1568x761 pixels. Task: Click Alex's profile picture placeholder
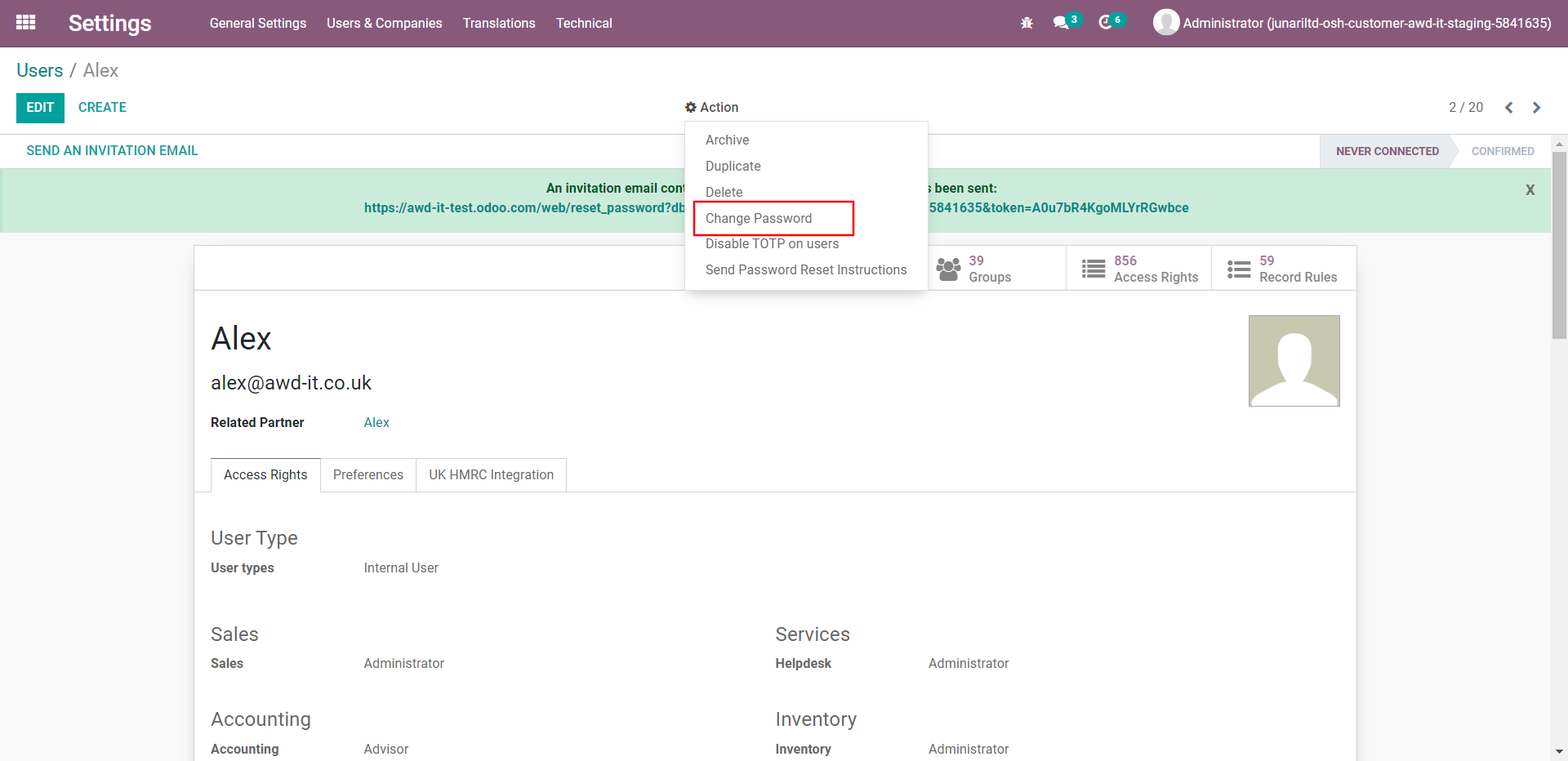tap(1294, 361)
